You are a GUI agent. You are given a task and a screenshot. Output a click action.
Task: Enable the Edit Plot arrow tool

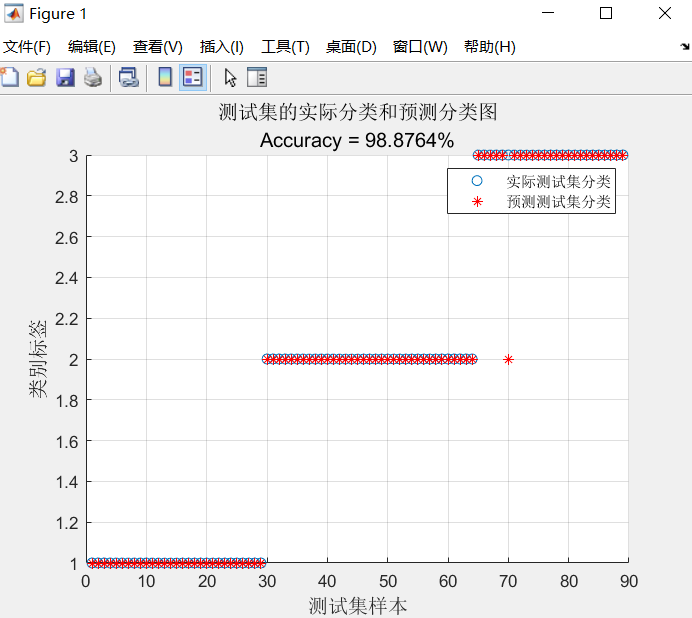click(x=230, y=78)
